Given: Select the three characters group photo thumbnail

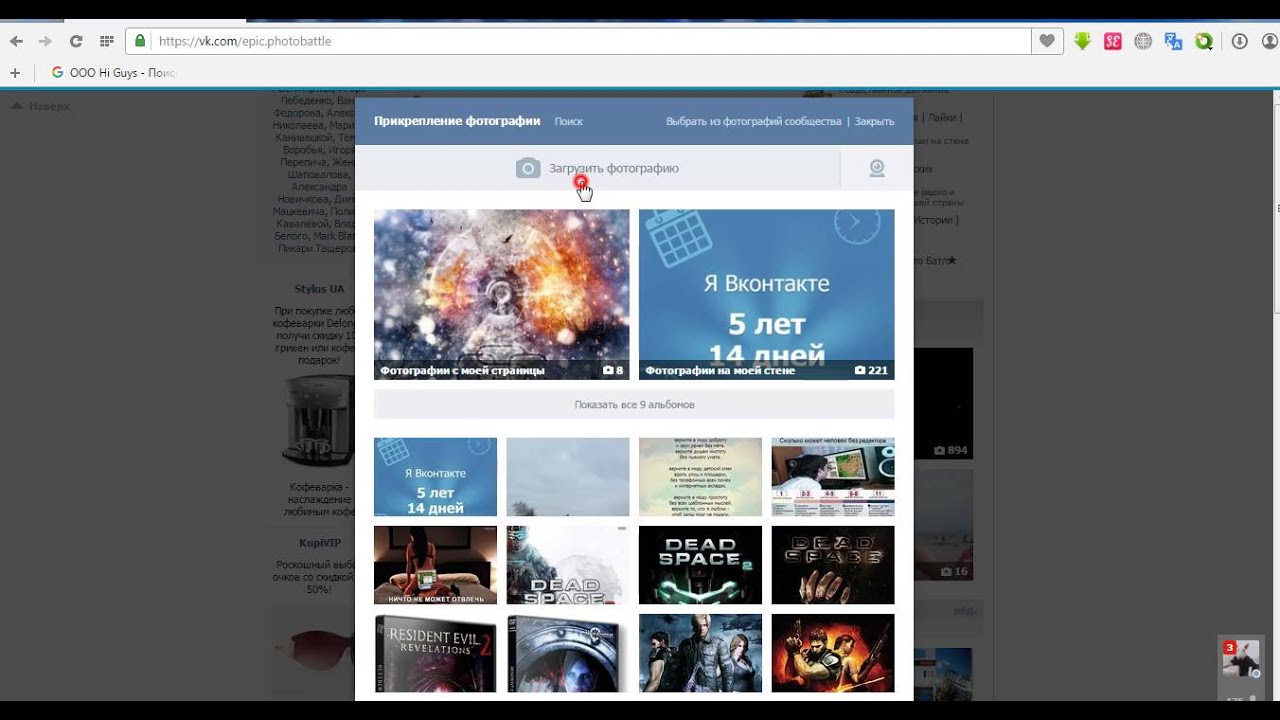Looking at the screenshot, I should pos(700,653).
